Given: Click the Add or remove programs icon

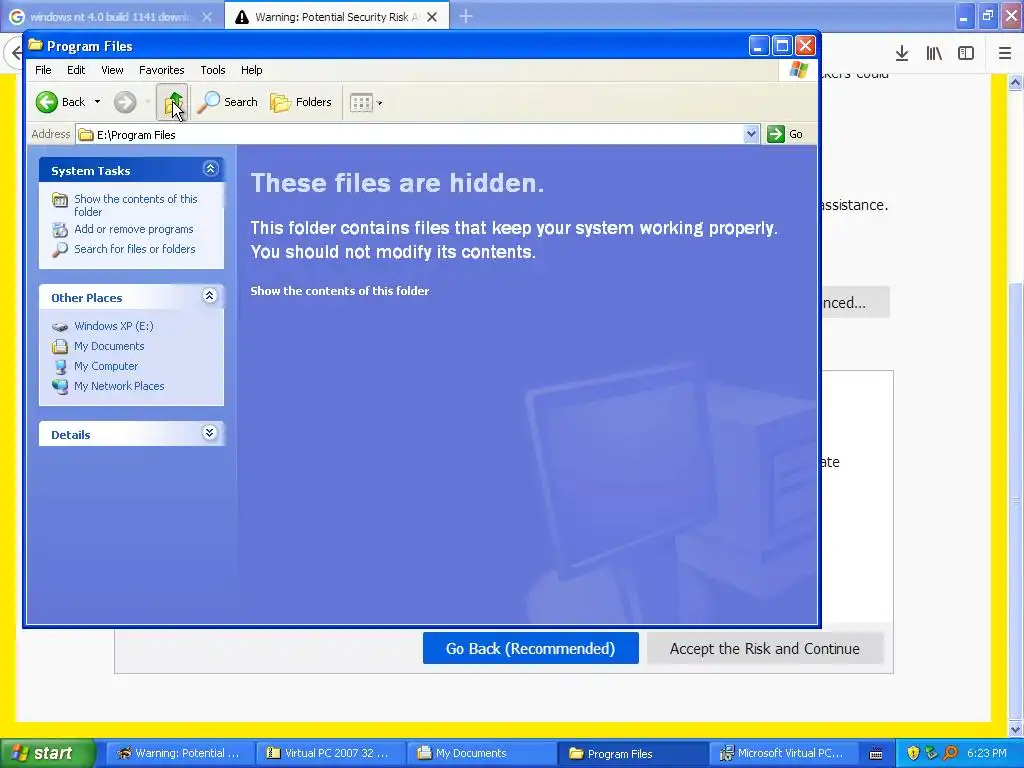Looking at the screenshot, I should [60, 230].
